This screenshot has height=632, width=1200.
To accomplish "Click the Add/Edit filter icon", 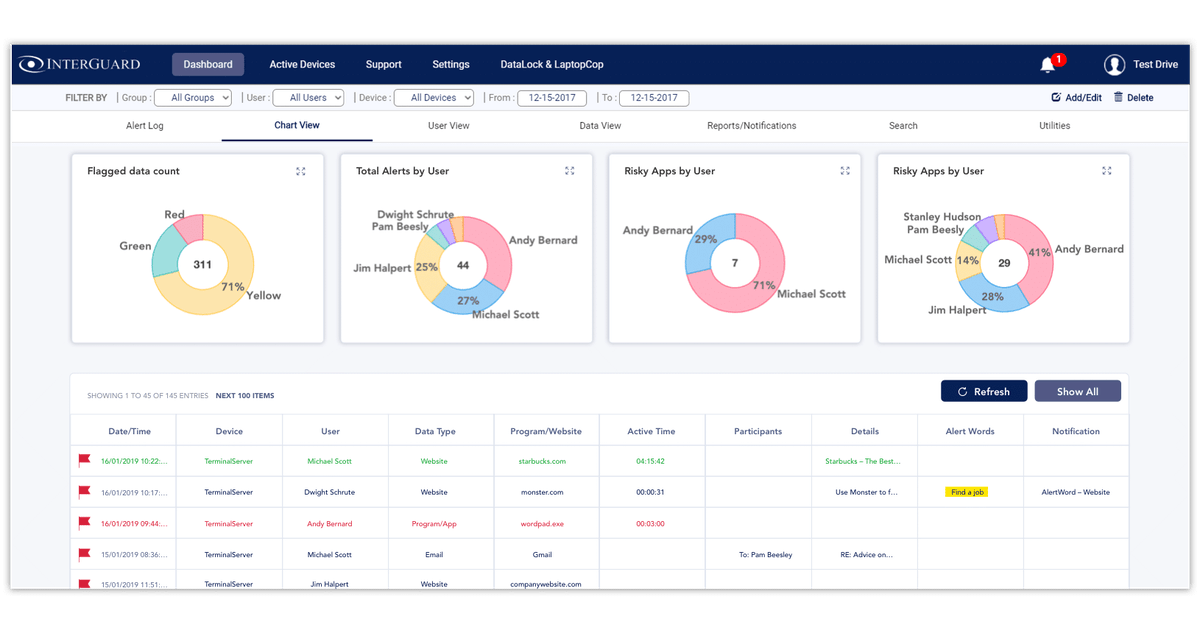I will coord(1056,98).
